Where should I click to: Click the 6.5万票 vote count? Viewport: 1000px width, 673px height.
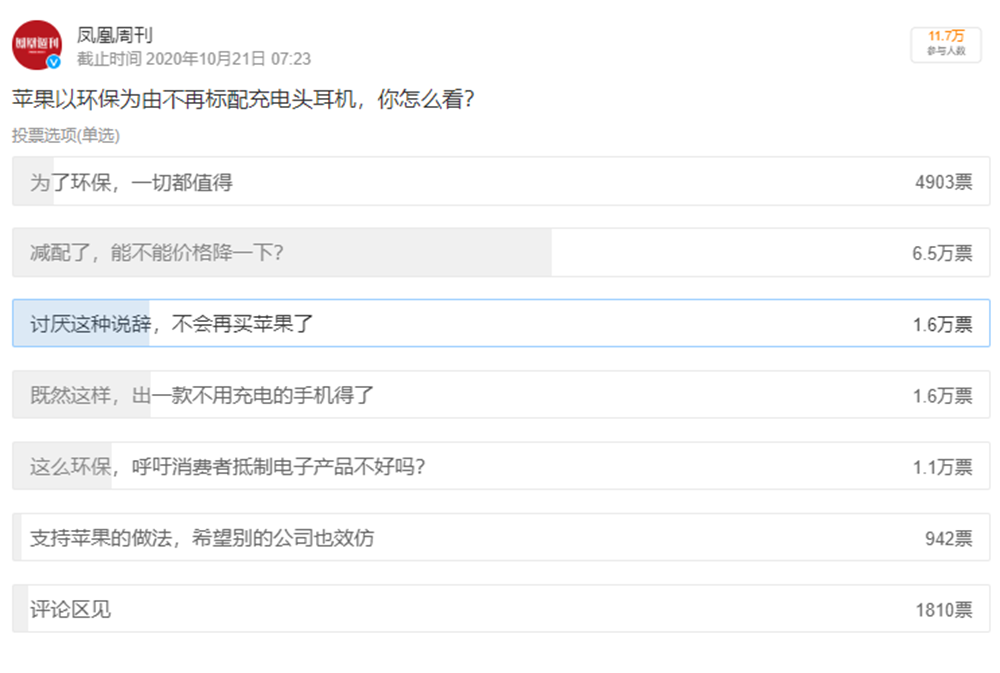click(x=941, y=253)
